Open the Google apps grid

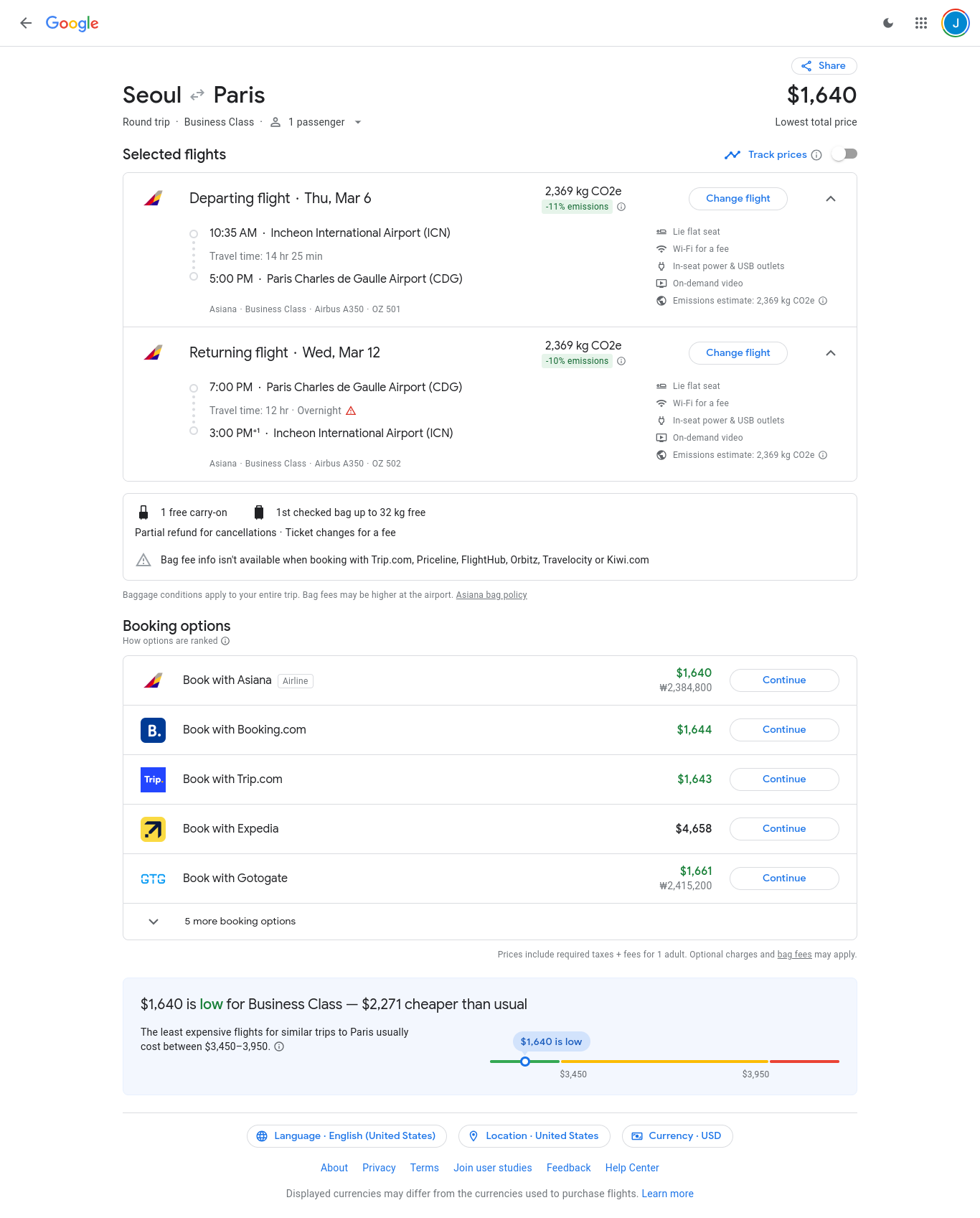(x=921, y=23)
